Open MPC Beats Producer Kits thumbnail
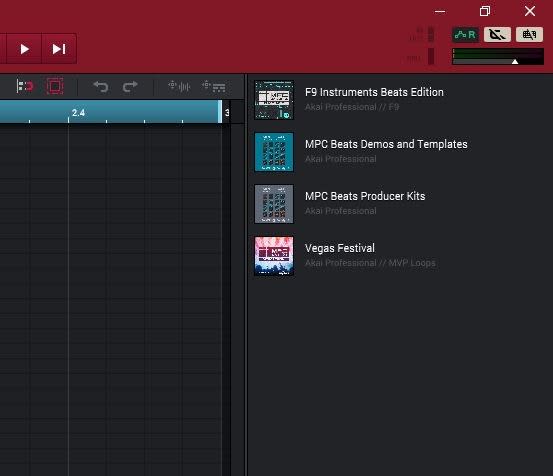The width and height of the screenshot is (553, 476). [274, 204]
